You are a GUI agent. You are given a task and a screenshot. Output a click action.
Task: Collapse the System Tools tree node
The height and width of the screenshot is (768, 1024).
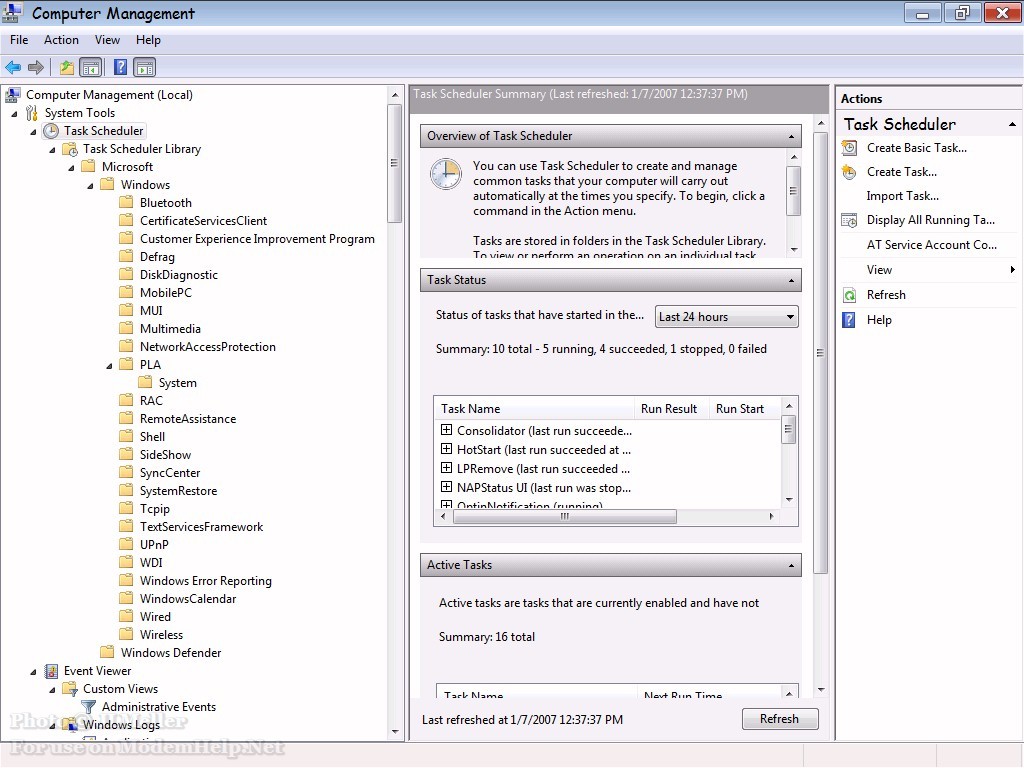(14, 114)
